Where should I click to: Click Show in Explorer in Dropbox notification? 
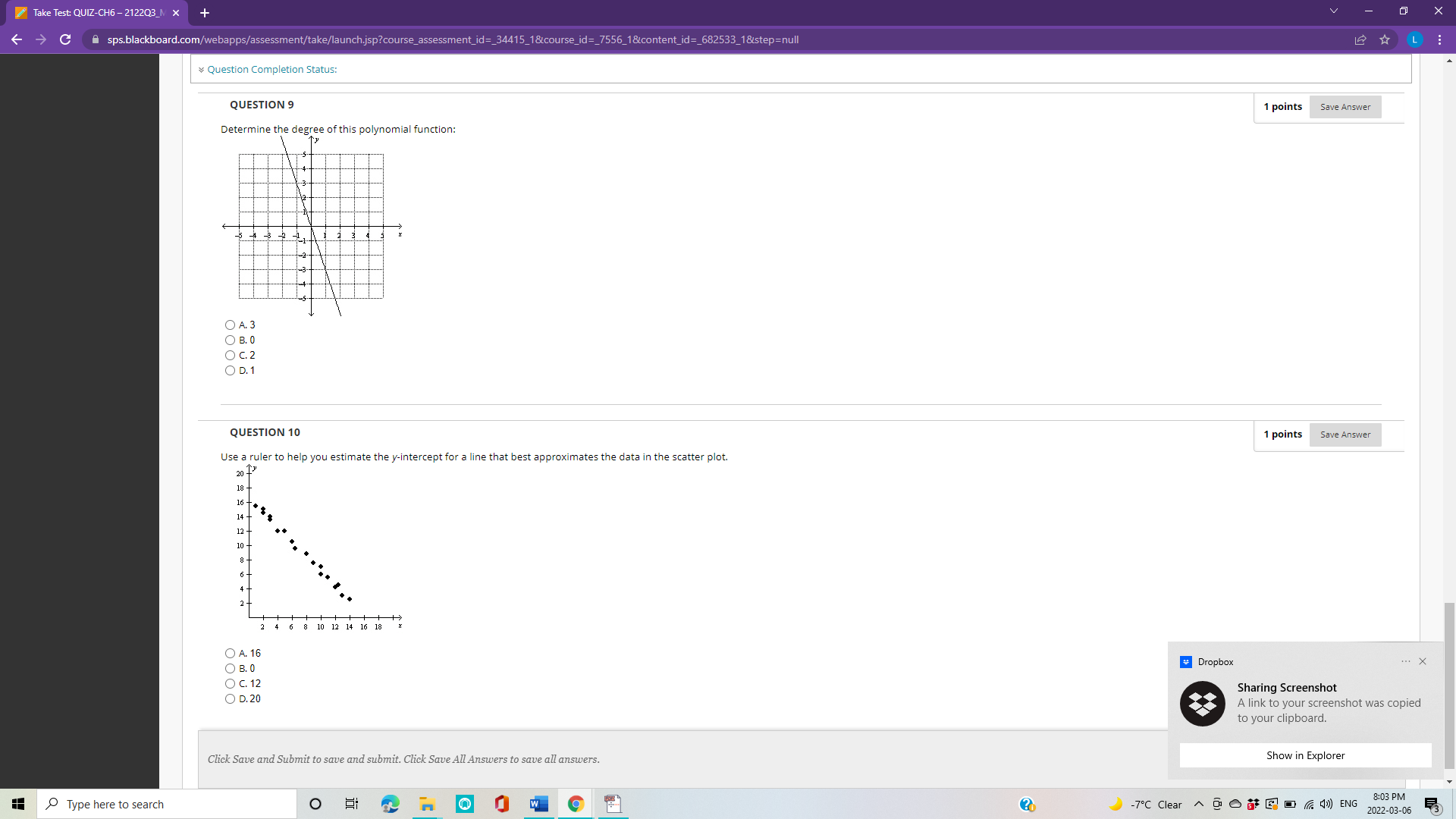pyautogui.click(x=1304, y=755)
